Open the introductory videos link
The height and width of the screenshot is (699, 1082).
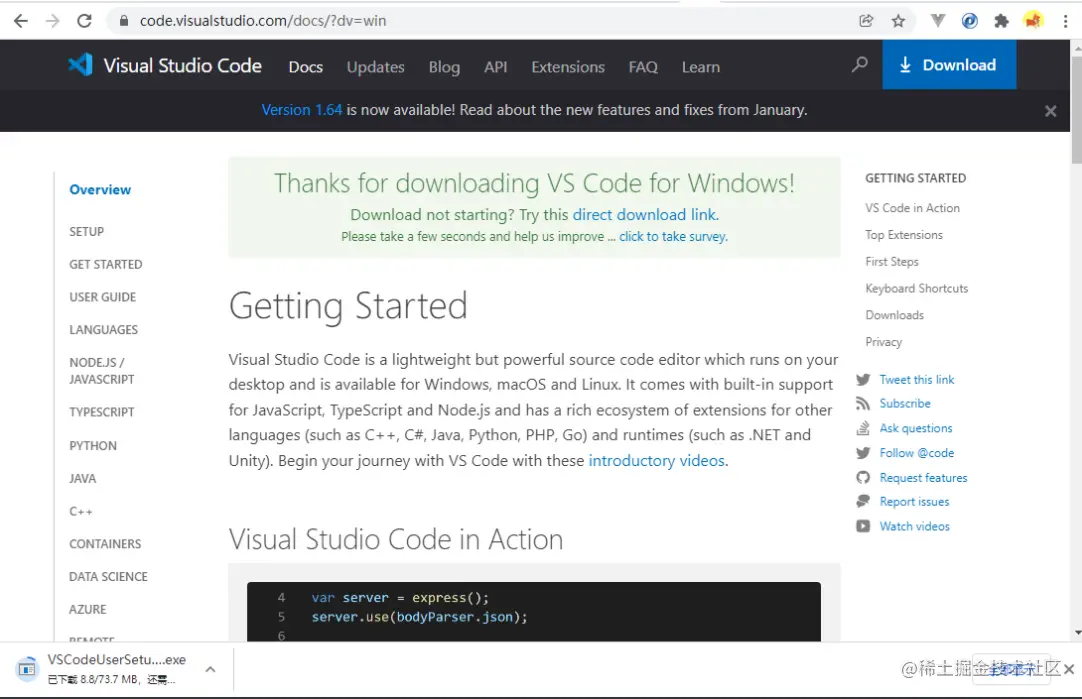point(657,460)
